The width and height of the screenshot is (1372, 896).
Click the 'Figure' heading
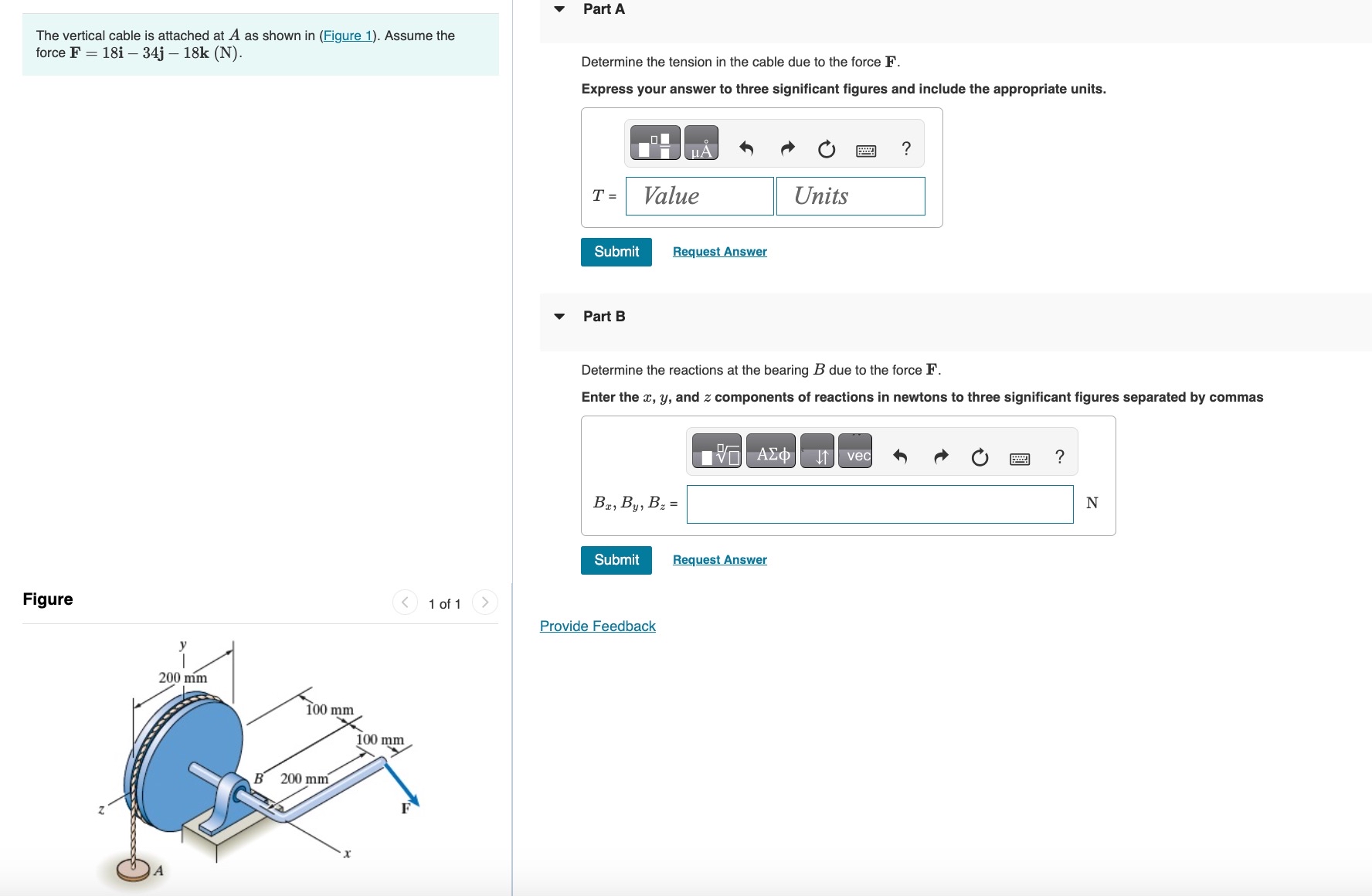tap(48, 599)
